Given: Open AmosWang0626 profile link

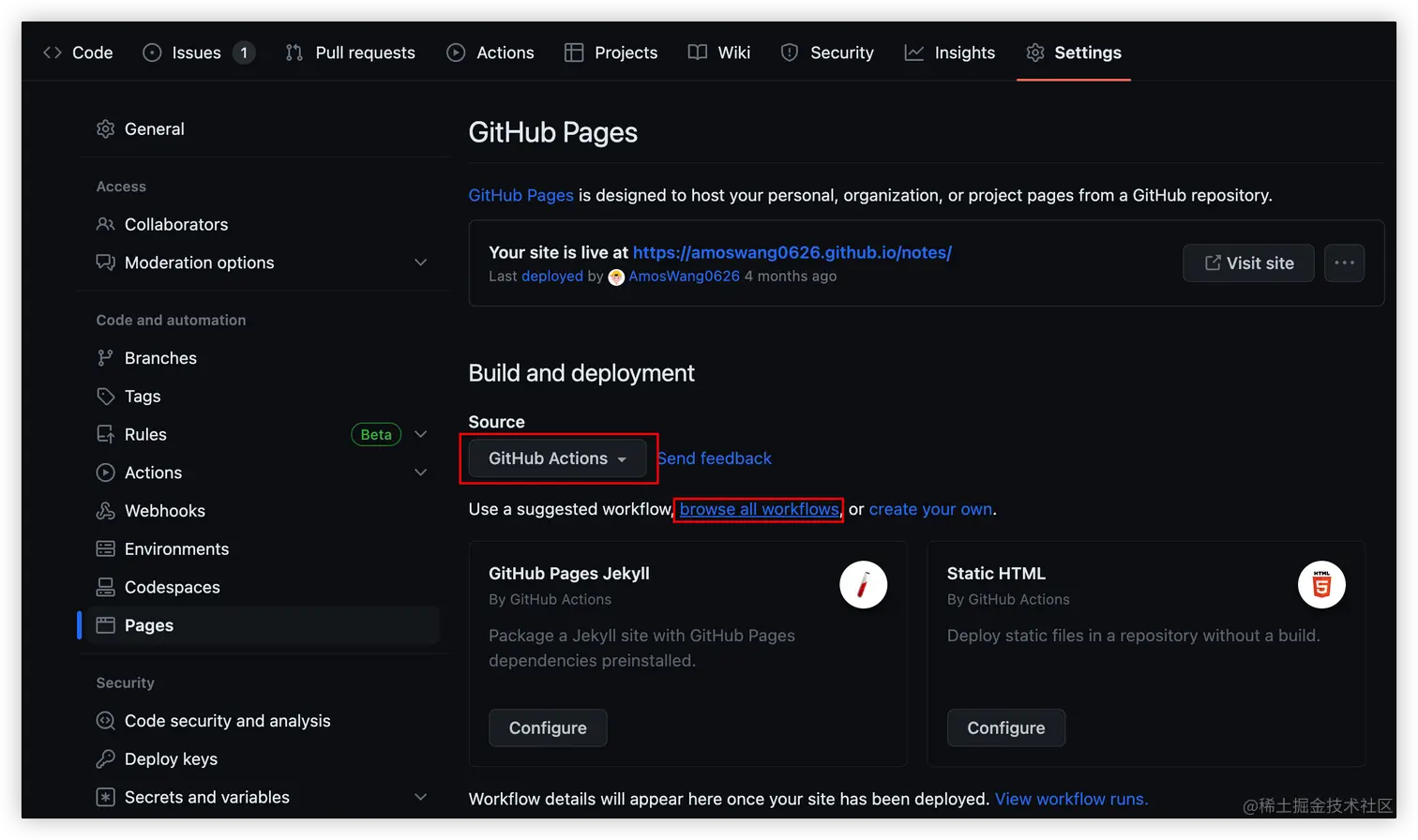Looking at the screenshot, I should coord(684,277).
